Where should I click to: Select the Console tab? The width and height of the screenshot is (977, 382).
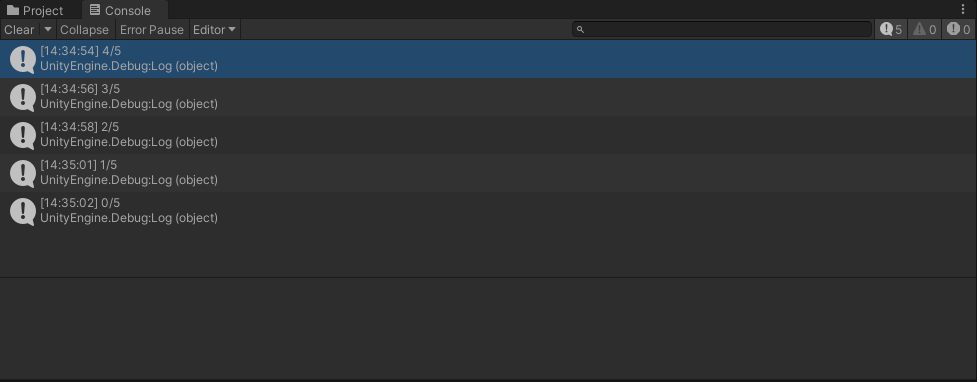120,10
